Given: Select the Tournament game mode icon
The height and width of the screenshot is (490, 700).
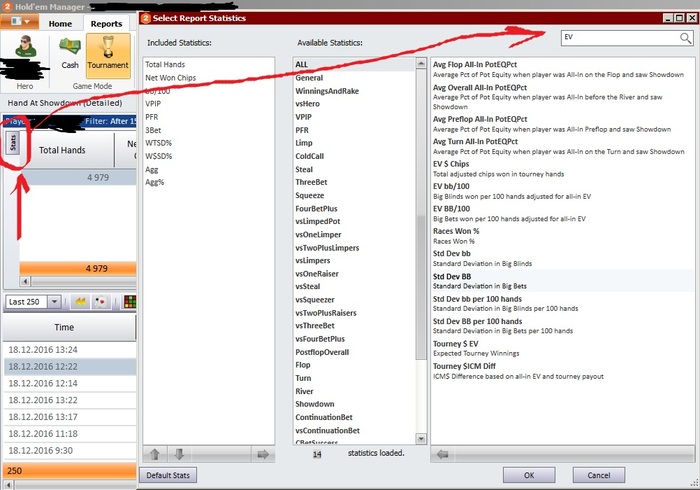Looking at the screenshot, I should point(108,55).
